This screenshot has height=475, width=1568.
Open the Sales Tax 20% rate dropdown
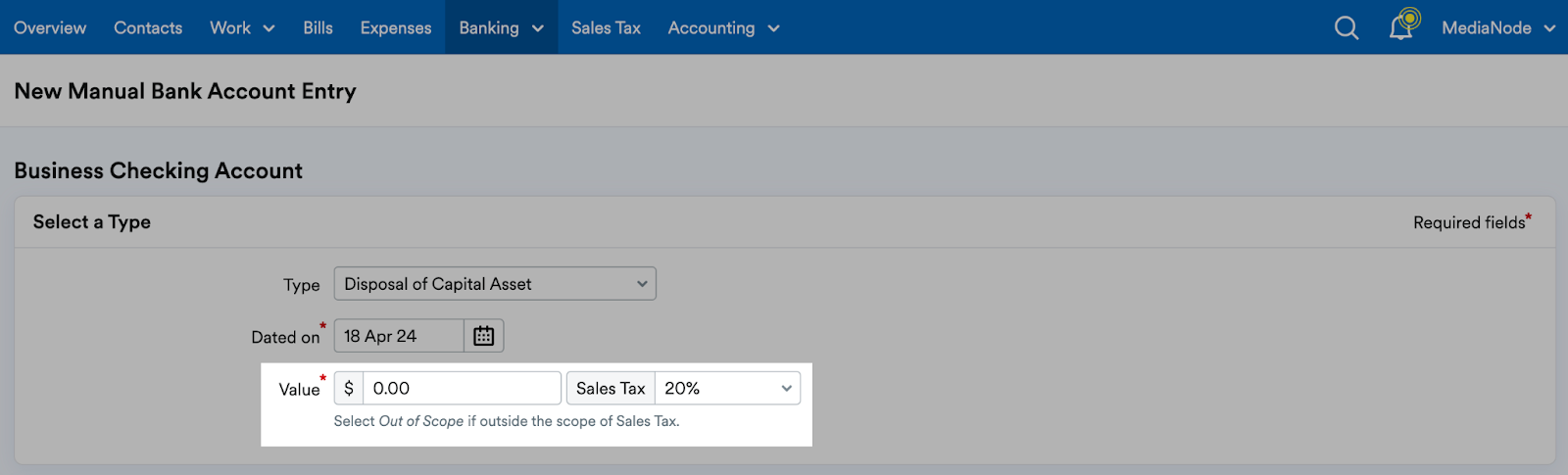coord(727,388)
